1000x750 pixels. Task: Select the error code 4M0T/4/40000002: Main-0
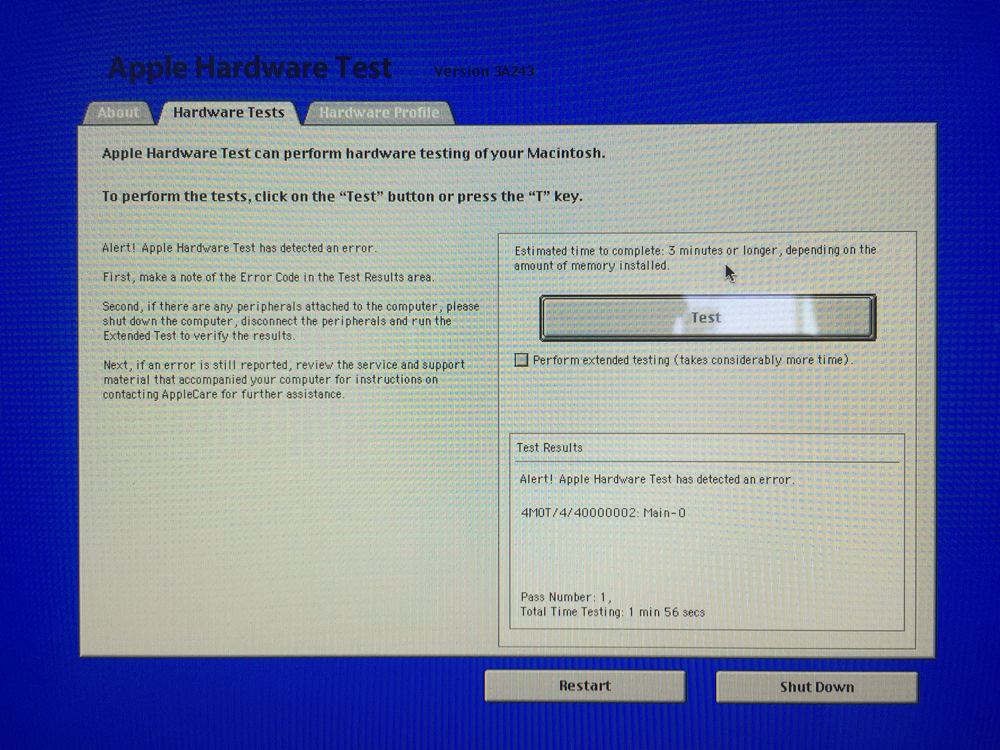tap(603, 513)
